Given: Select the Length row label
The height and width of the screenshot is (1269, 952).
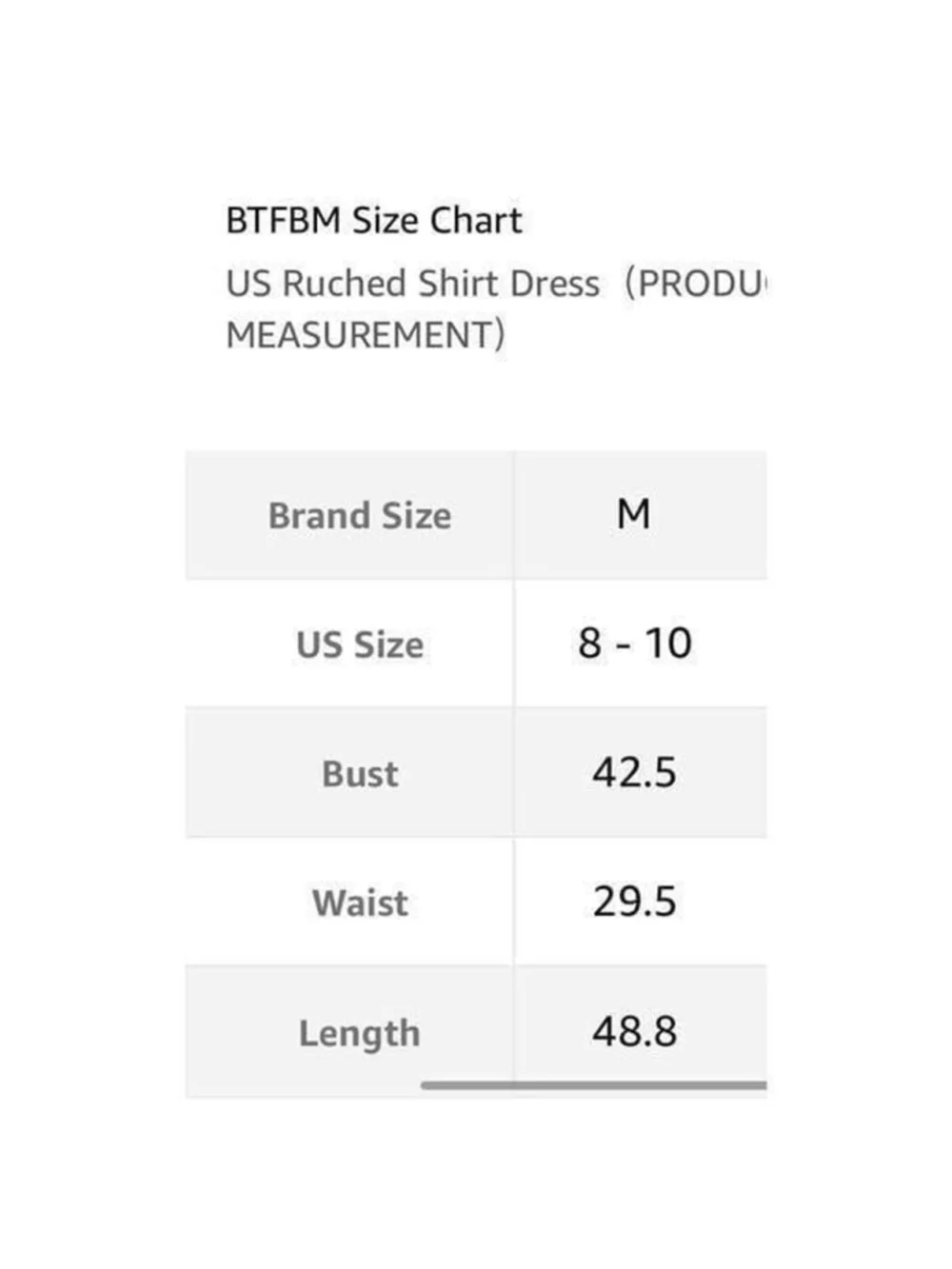Looking at the screenshot, I should coord(360,1033).
